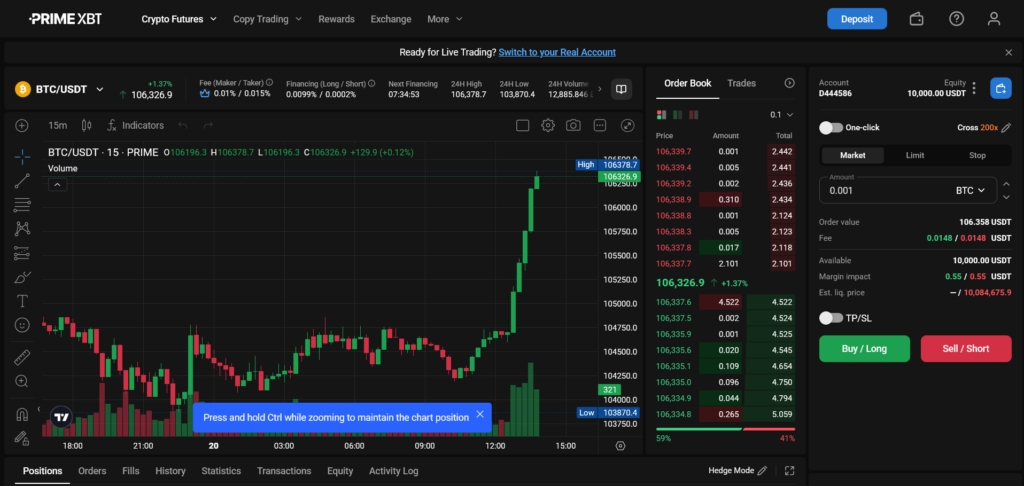Enable the TP/SL switch
Viewport: 1024px width, 486px height.
(x=831, y=318)
